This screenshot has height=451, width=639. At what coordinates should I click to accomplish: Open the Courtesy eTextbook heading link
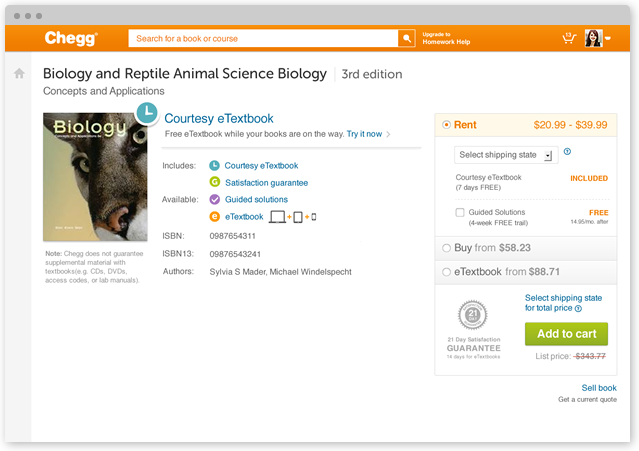(x=218, y=119)
